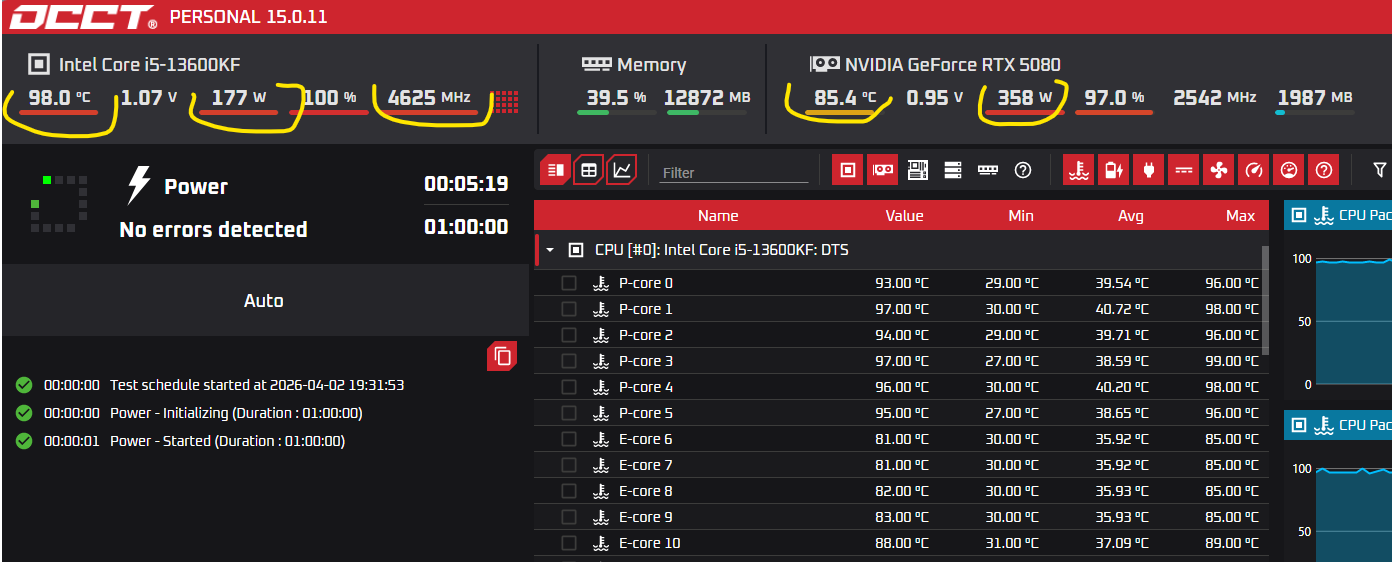The image size is (1392, 562).
Task: Click the 'Power - Initializing' log entry
Action: tap(236, 413)
